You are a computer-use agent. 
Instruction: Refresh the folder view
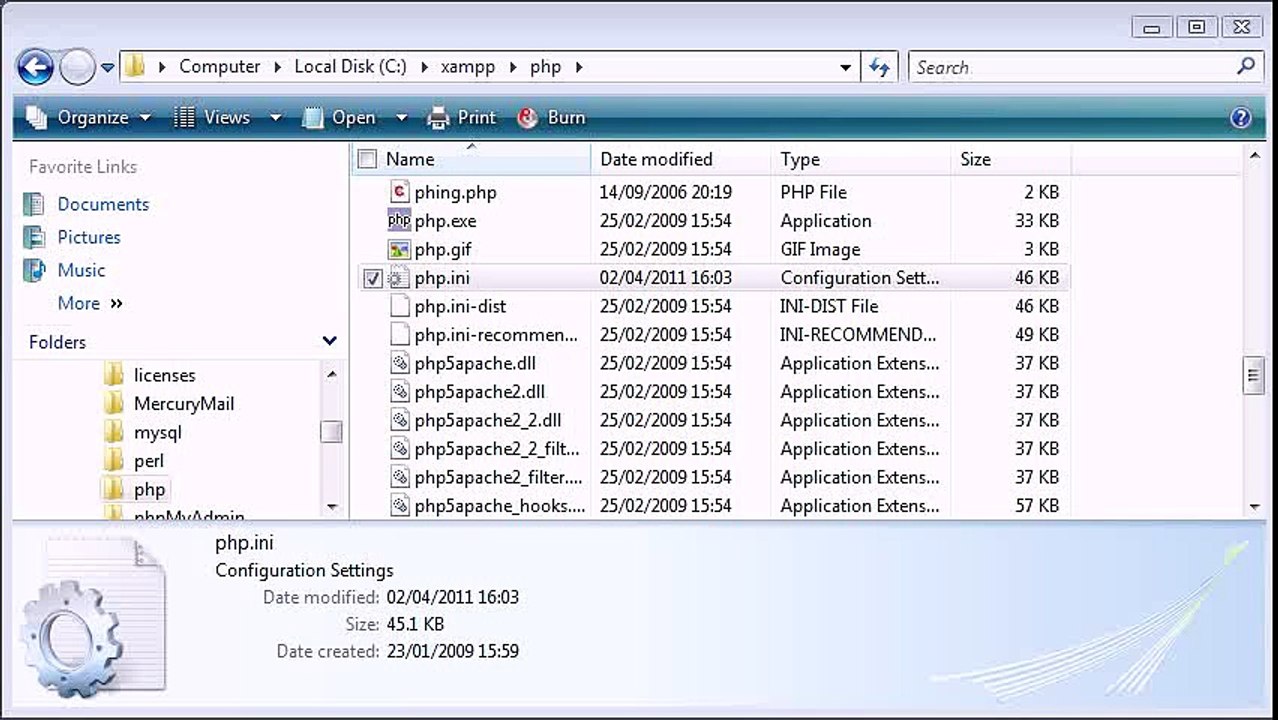(879, 67)
